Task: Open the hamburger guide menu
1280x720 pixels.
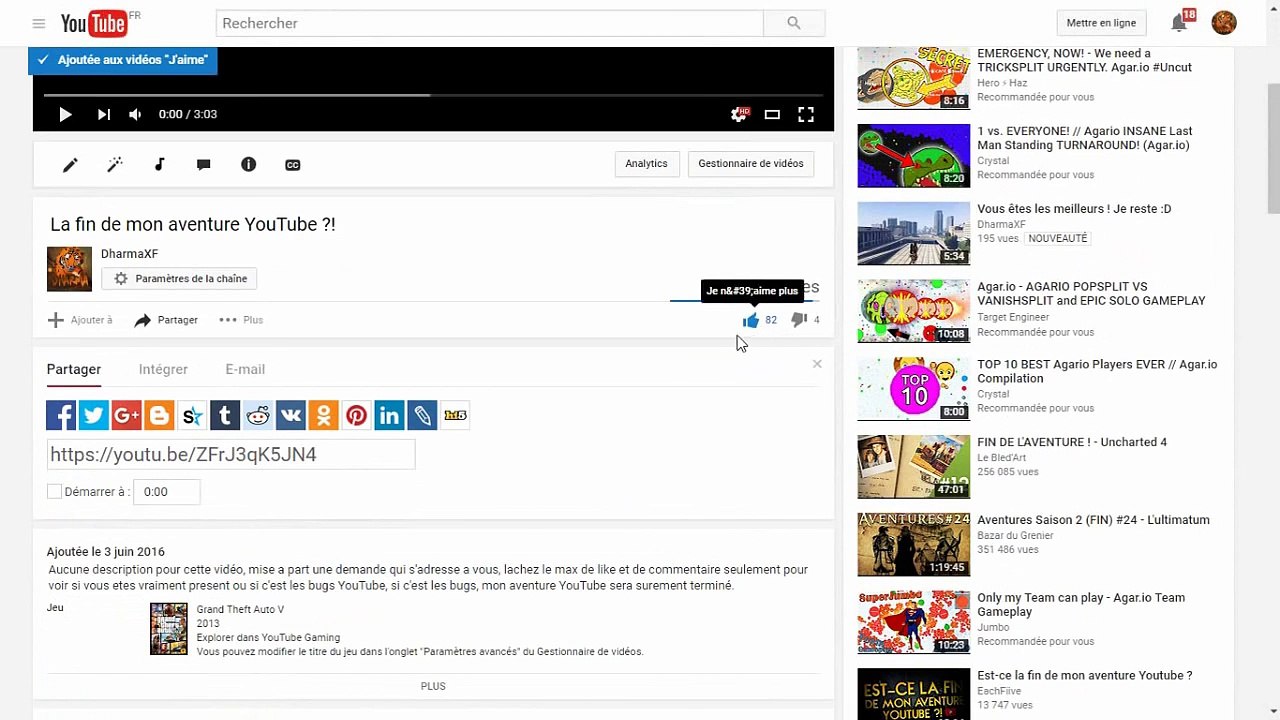Action: [x=39, y=23]
